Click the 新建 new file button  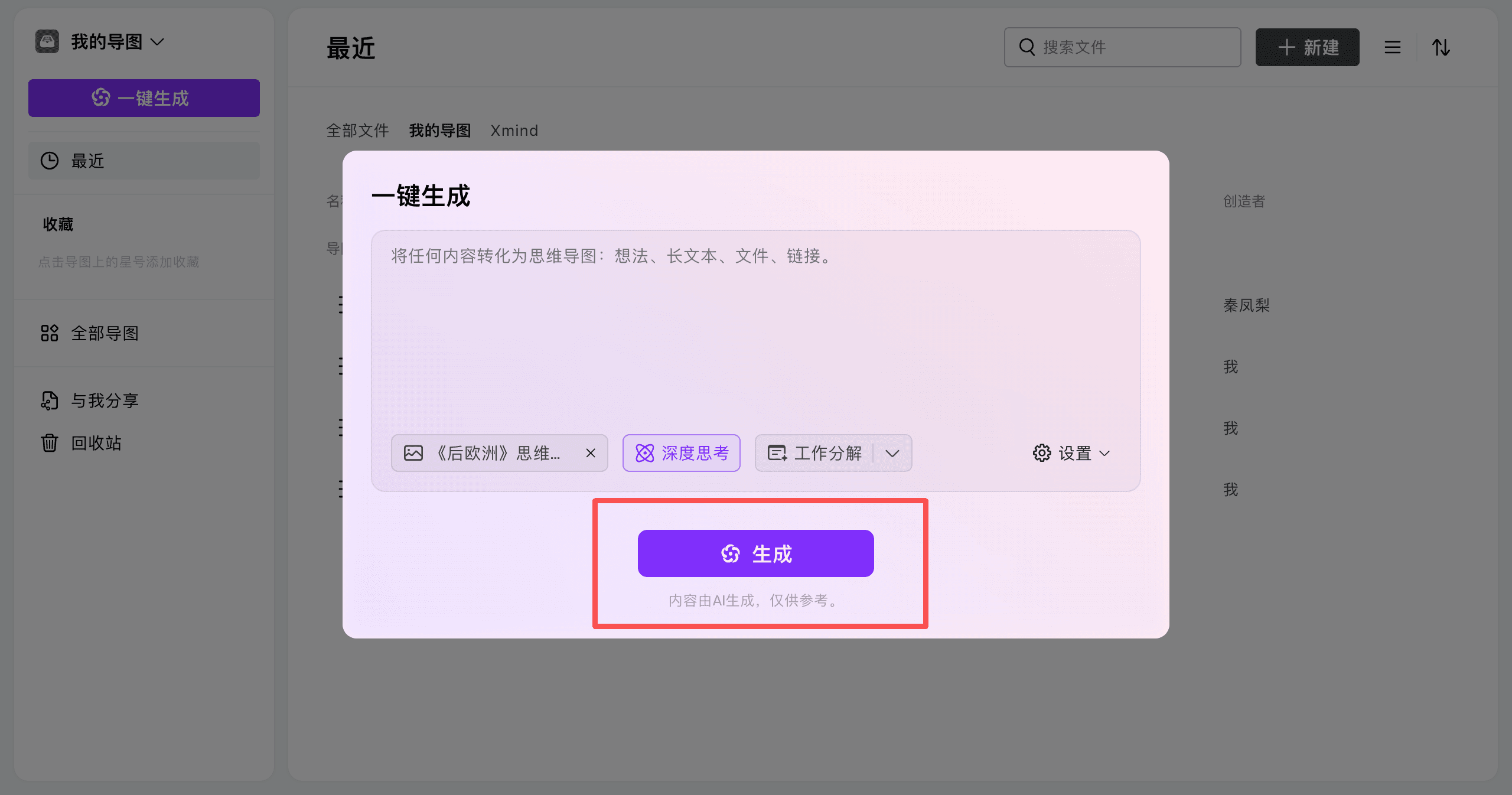click(x=1307, y=47)
